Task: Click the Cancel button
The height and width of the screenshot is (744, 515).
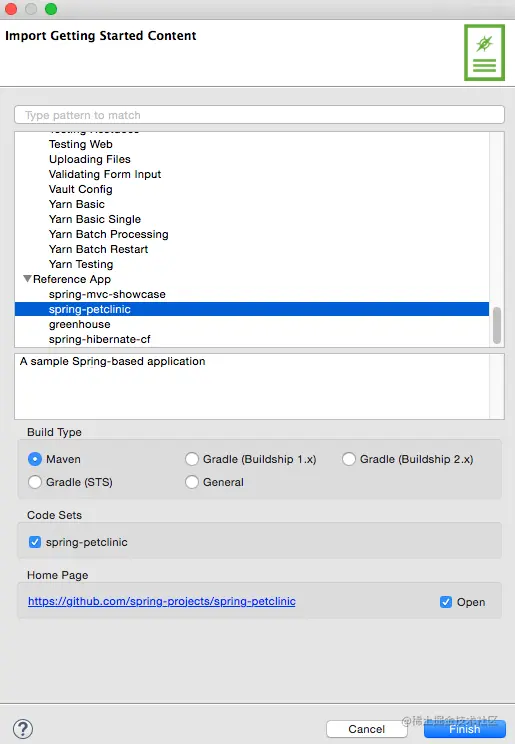Action: (366, 729)
